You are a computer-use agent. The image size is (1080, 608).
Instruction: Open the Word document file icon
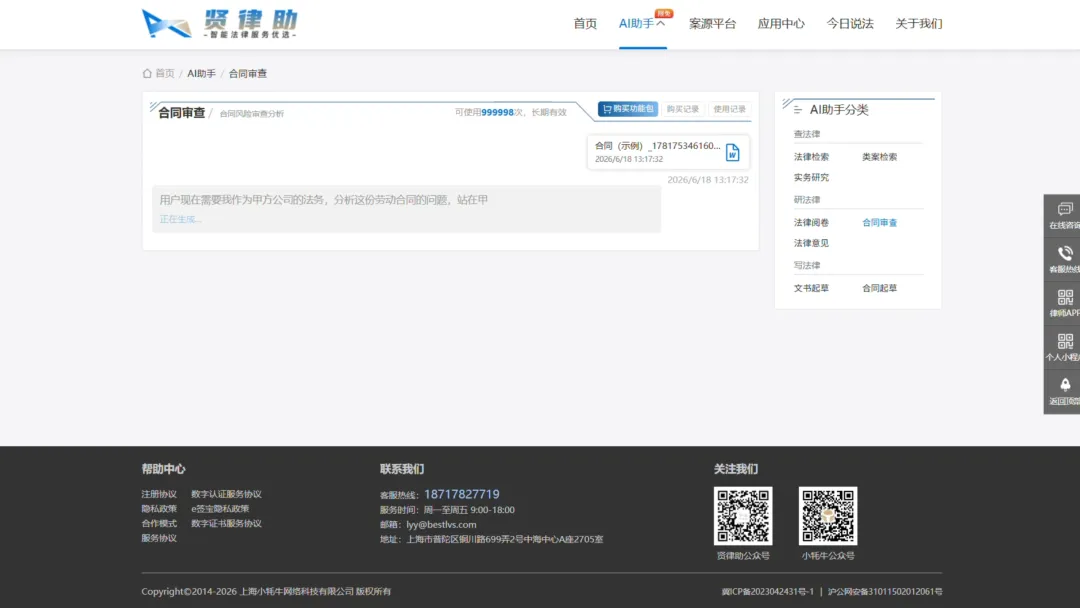coord(732,152)
